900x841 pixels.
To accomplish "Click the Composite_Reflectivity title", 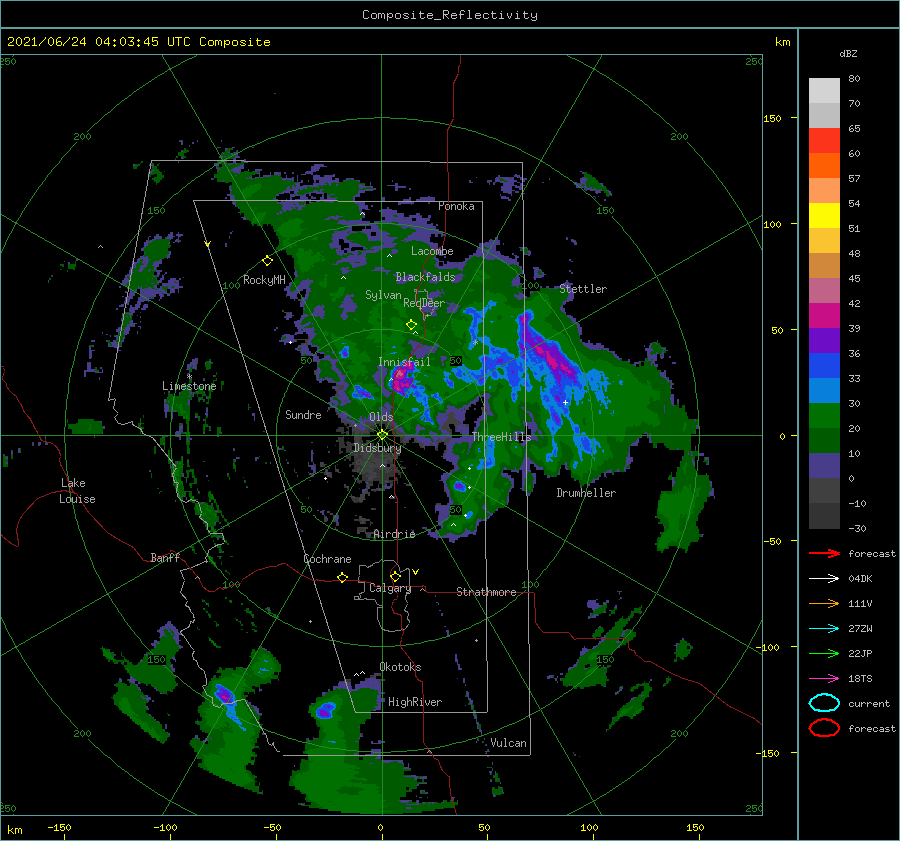I will pyautogui.click(x=450, y=15).
